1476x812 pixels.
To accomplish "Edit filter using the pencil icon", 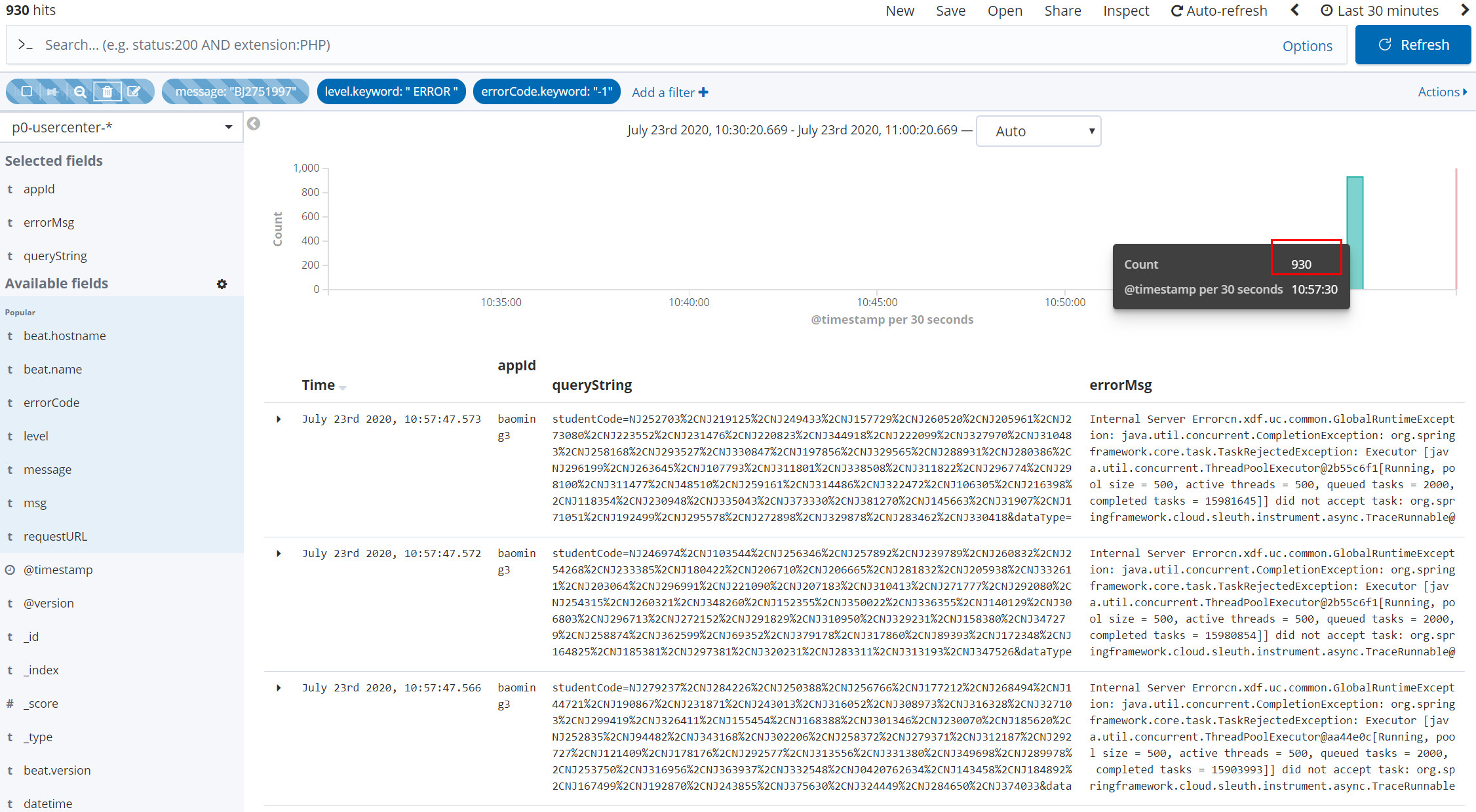I will click(134, 92).
